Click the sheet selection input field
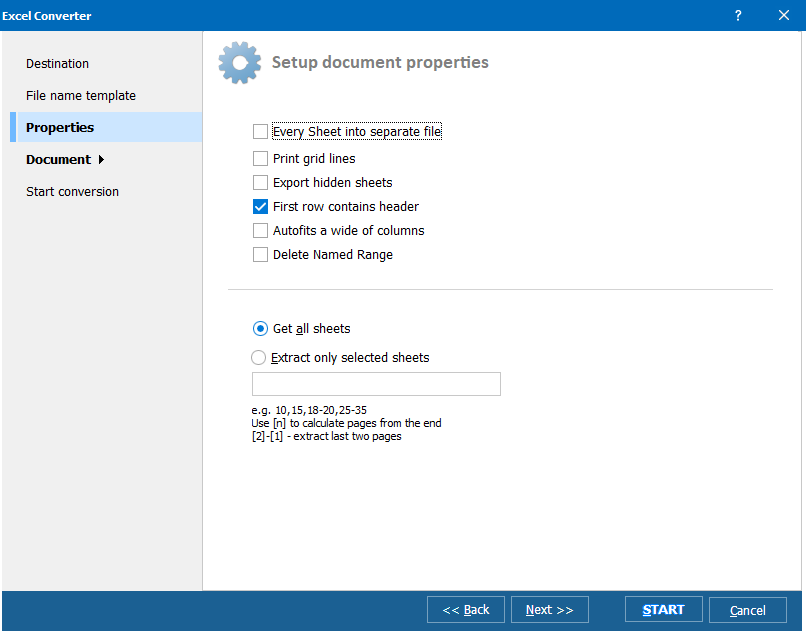 [x=376, y=383]
